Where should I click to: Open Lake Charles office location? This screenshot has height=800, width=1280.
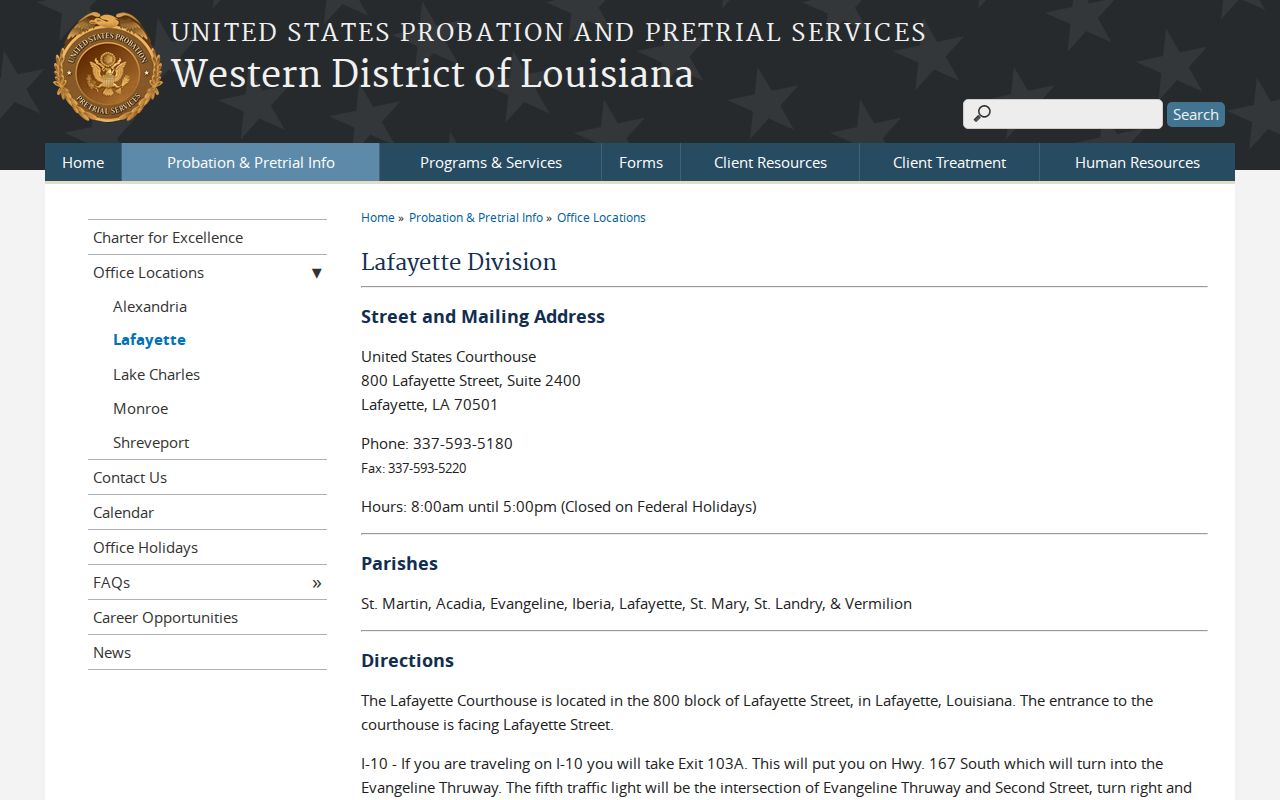156,375
